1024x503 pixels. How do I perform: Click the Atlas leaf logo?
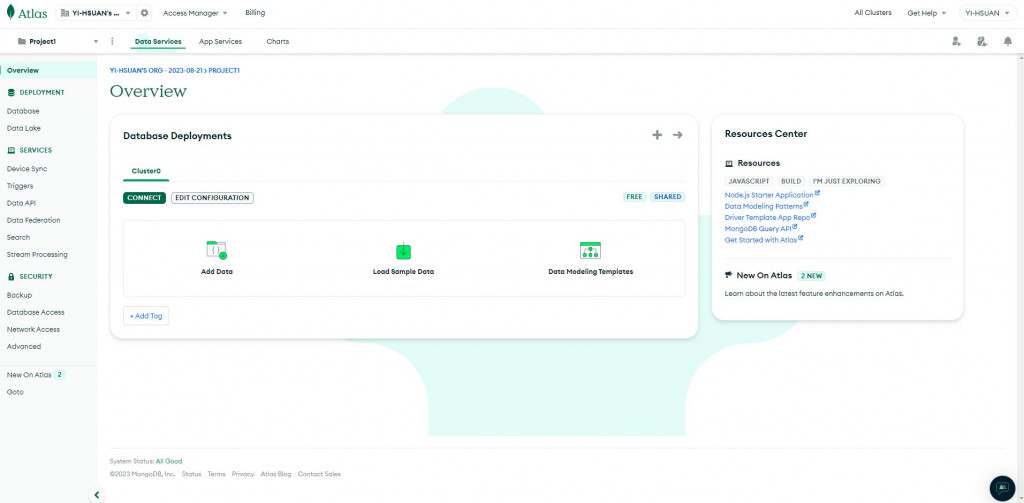(10, 12)
